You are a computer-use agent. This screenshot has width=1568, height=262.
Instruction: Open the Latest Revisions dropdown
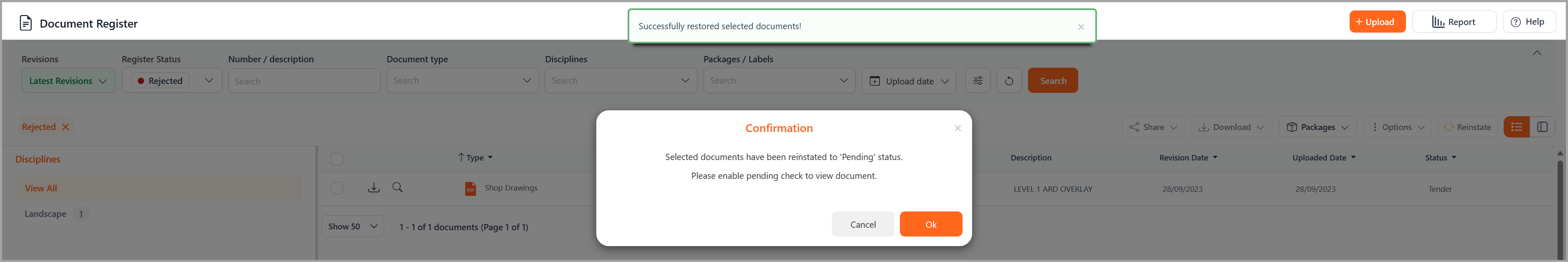coord(68,80)
